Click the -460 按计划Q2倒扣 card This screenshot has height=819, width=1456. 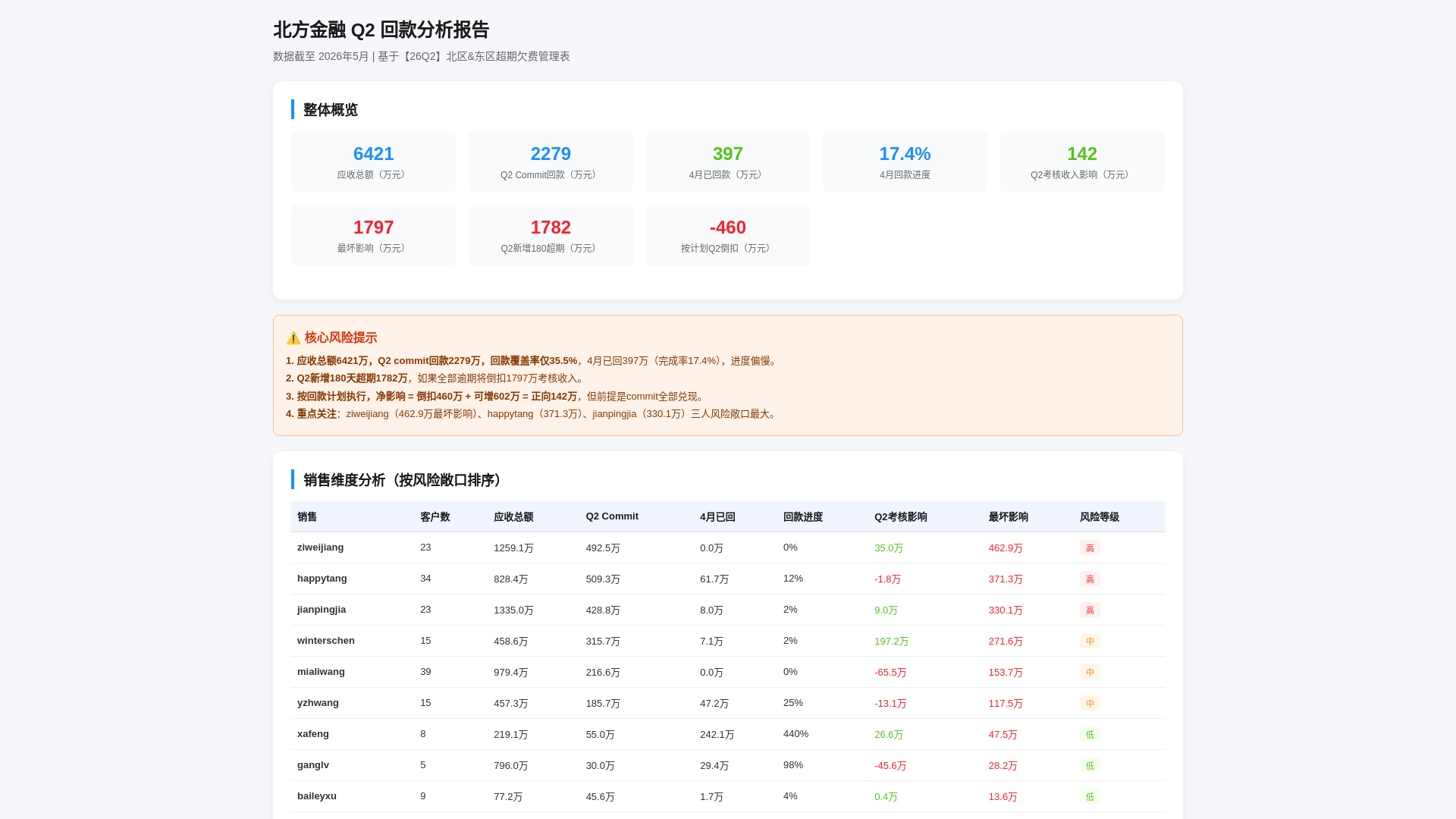(x=728, y=235)
